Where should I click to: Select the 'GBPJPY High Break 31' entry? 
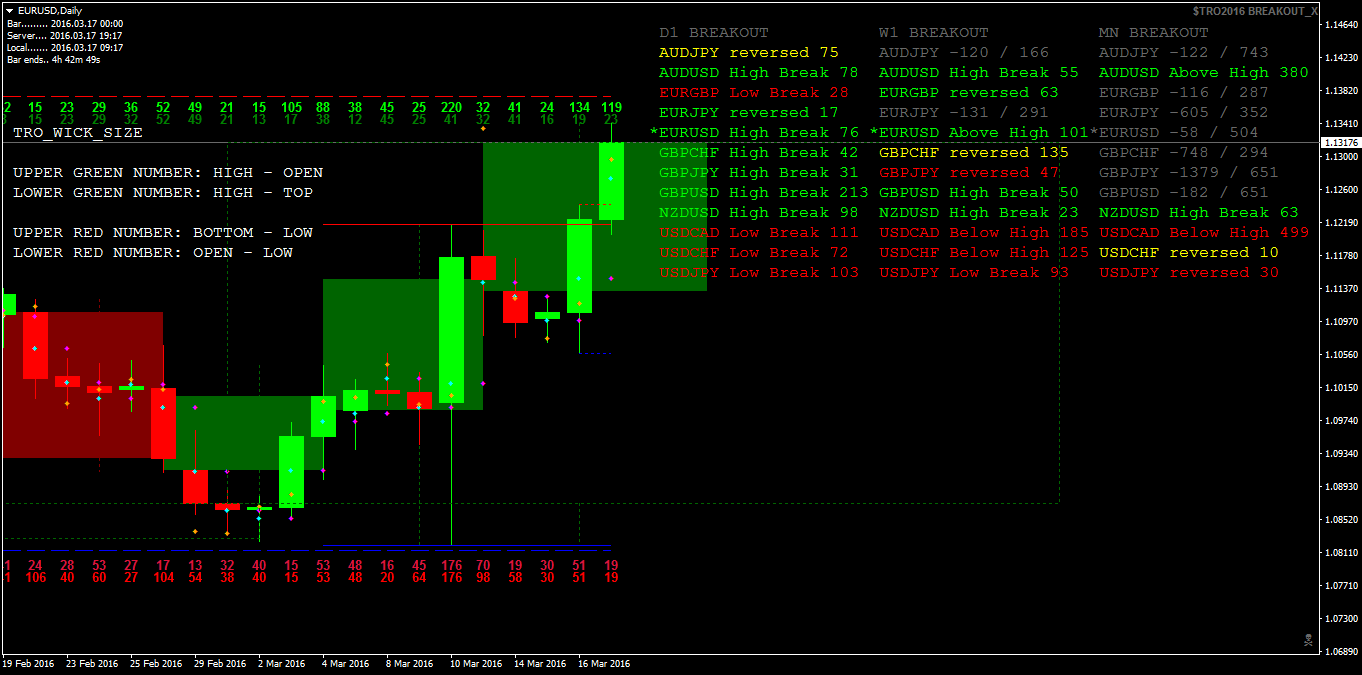[759, 173]
